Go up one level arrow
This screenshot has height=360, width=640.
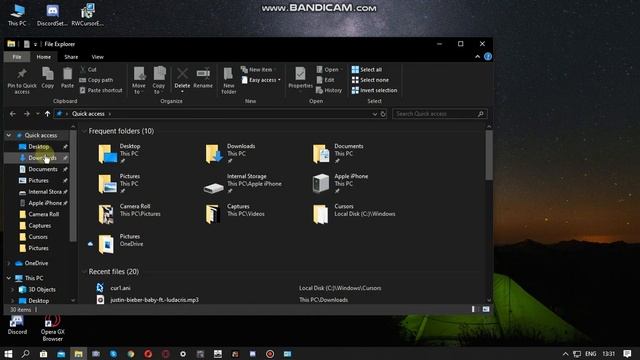click(47, 114)
